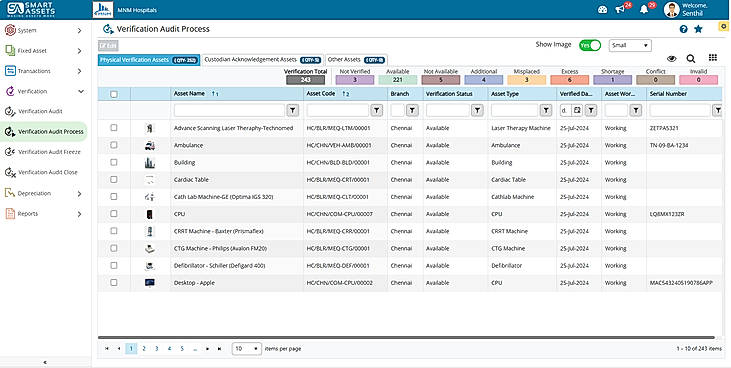Toggle the Show Image switch
This screenshot has height=368, width=731.
coord(590,45)
